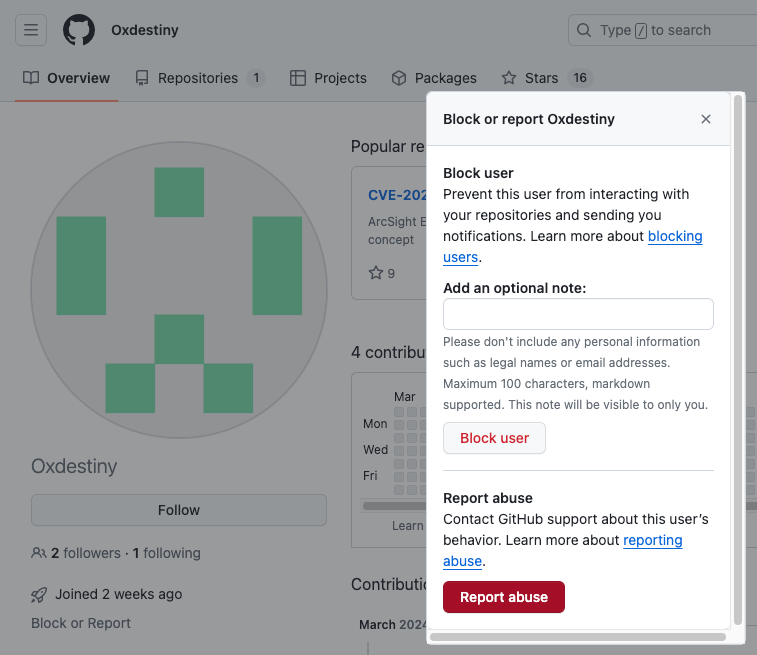Open the Projects tab
757x655 pixels.
tap(328, 78)
